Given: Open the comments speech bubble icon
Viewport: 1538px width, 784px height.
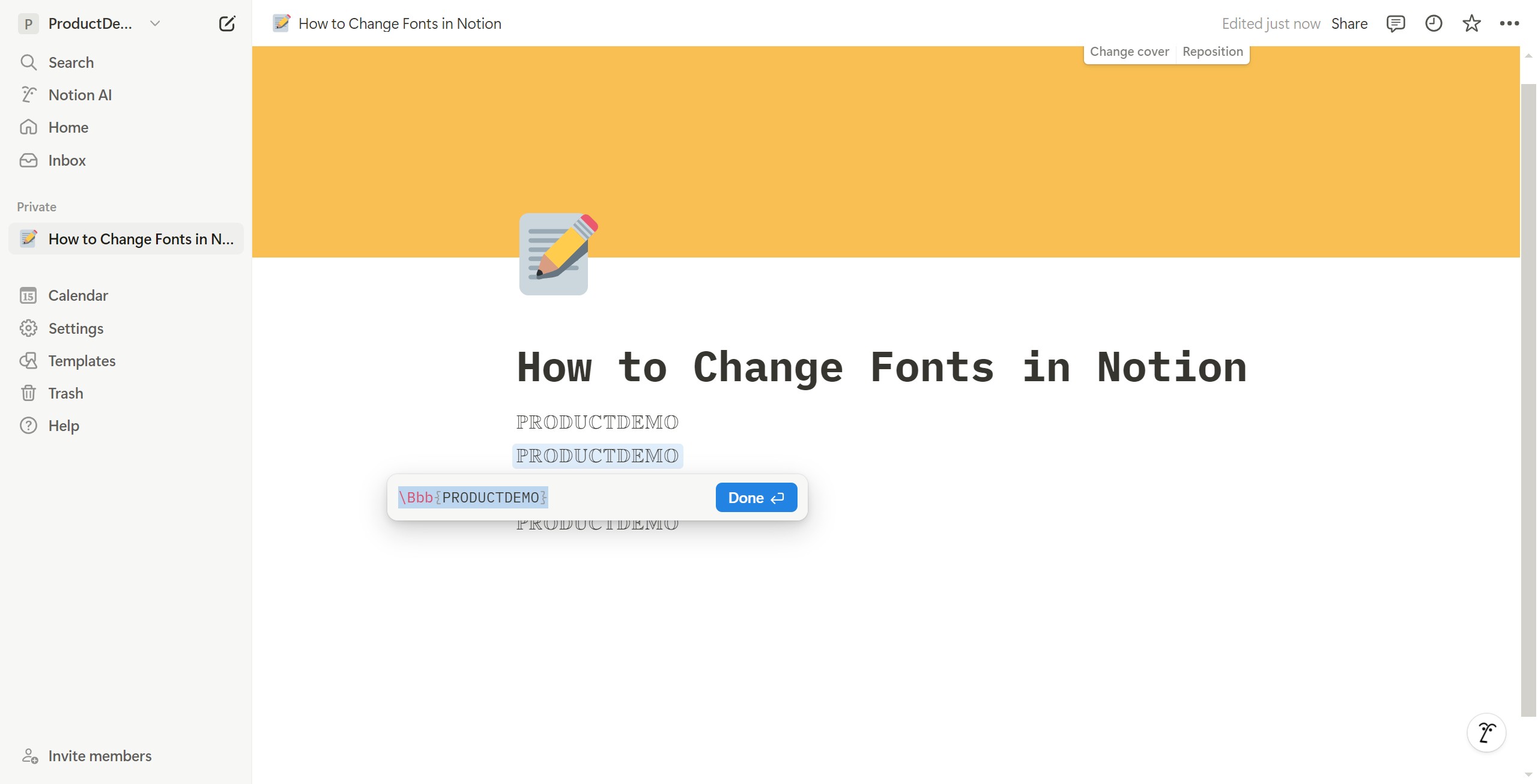Looking at the screenshot, I should coord(1396,23).
